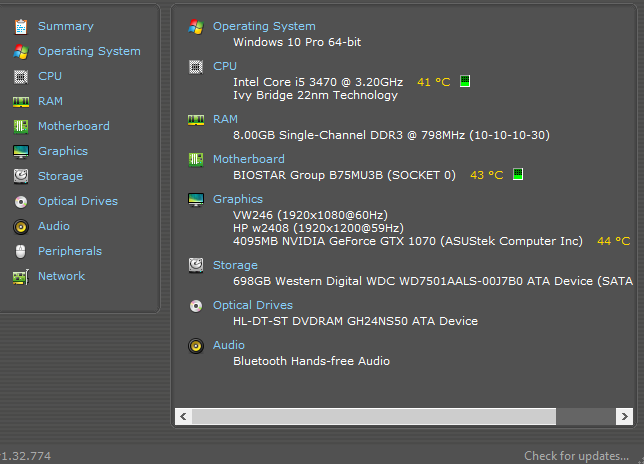Click the green CPU temperature indicator icon

(x=465, y=81)
